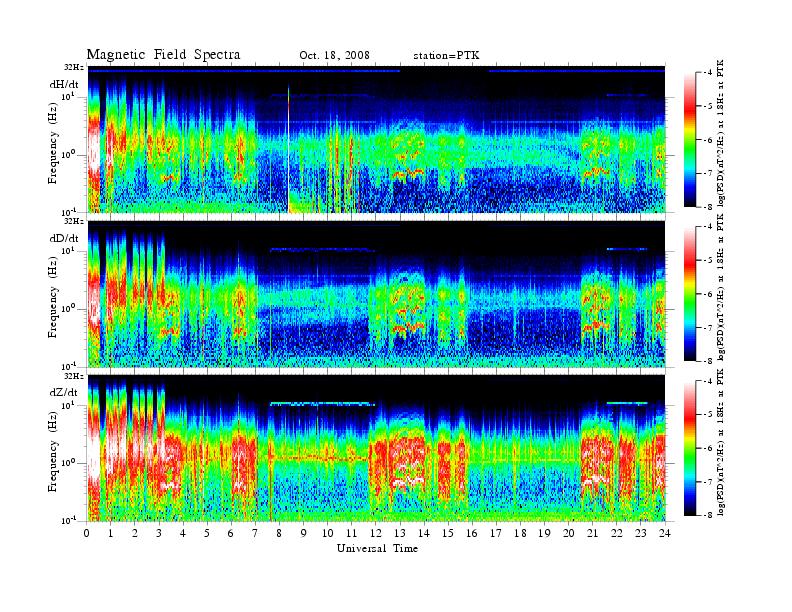Click hour tick "12" on the time axis
This screenshot has height=612, width=792.
pyautogui.click(x=376, y=533)
